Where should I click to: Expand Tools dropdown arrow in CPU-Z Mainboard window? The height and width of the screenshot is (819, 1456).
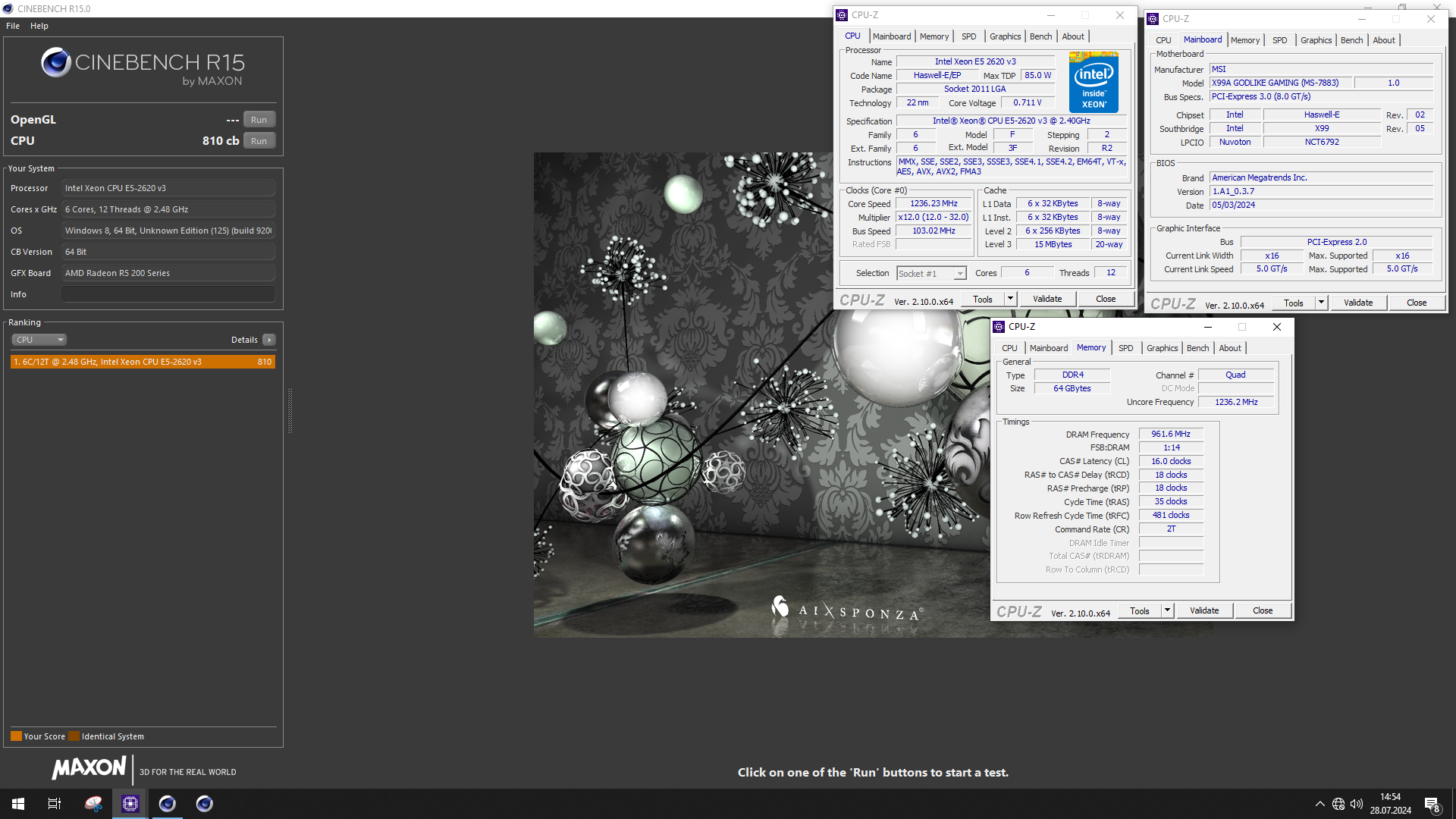[1321, 303]
